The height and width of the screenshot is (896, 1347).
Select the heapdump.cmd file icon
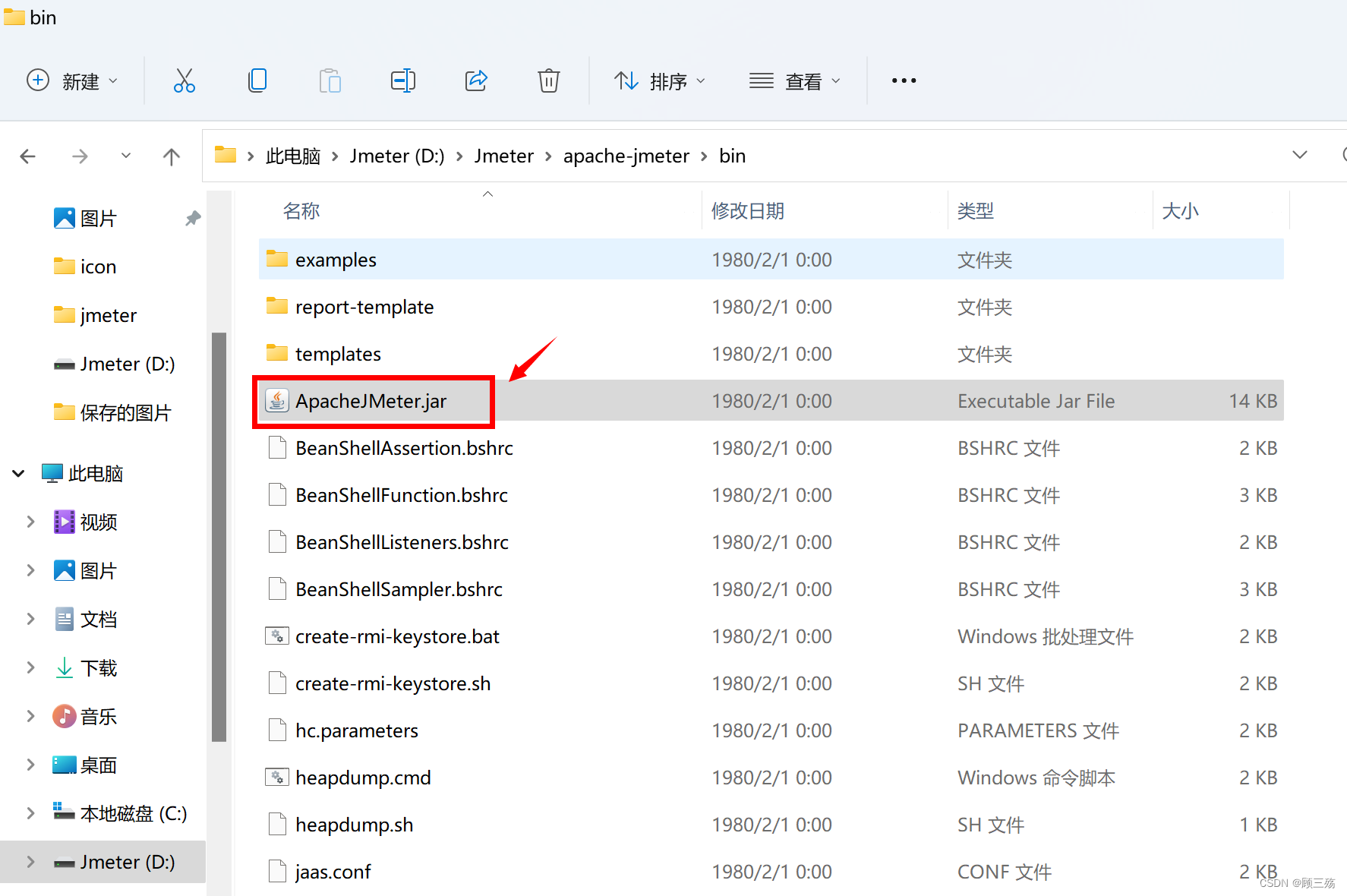(x=277, y=778)
